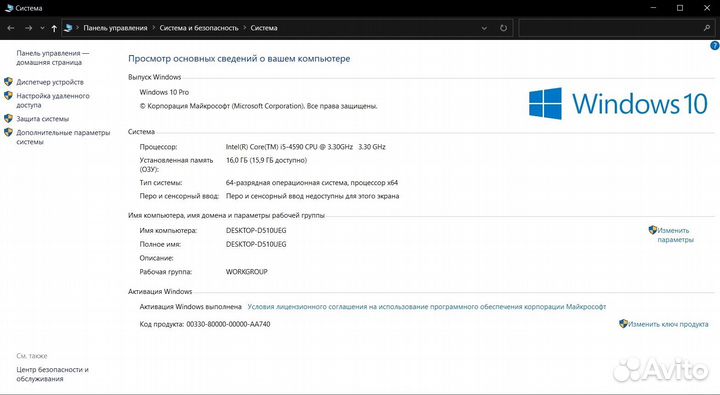Viewport: 720px width, 395px height.
Task: Select the 'Windows 10 Pro' edition text
Action: 164,92
